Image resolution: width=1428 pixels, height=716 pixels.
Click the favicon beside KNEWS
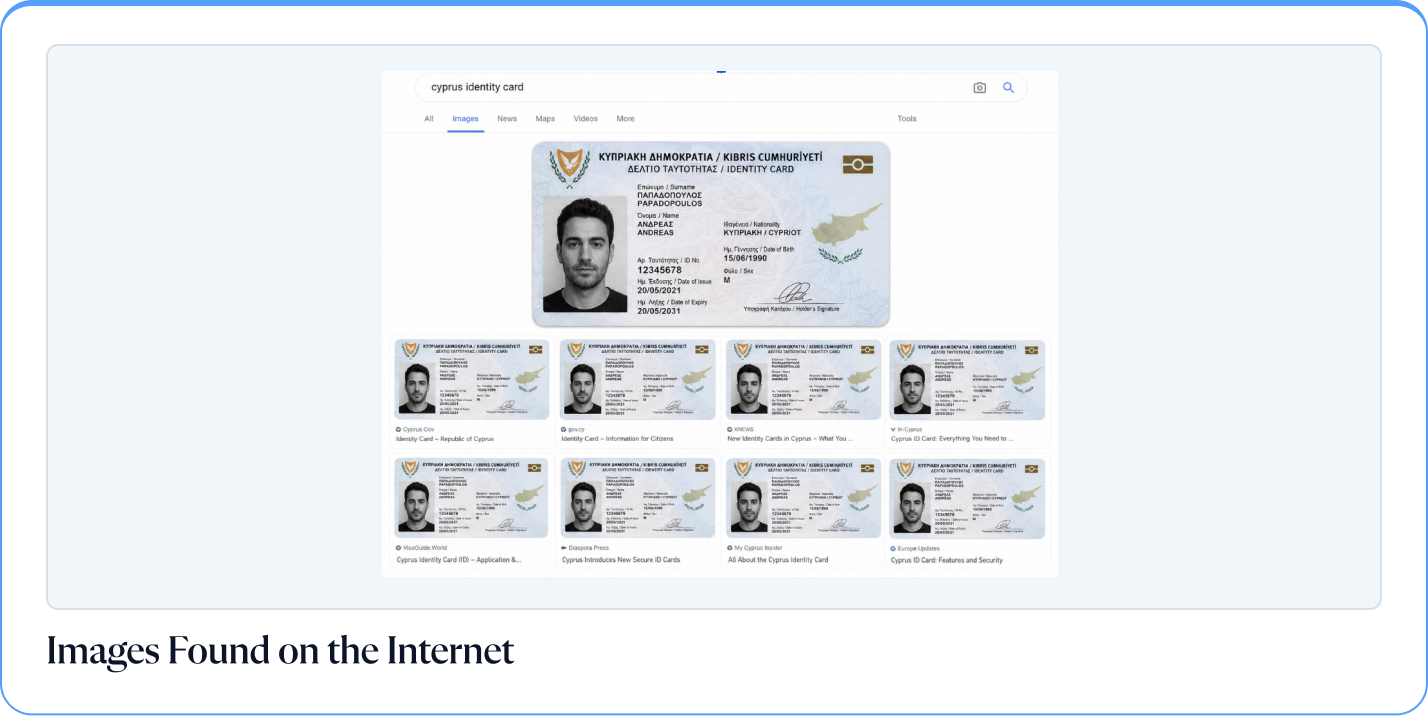pyautogui.click(x=730, y=429)
